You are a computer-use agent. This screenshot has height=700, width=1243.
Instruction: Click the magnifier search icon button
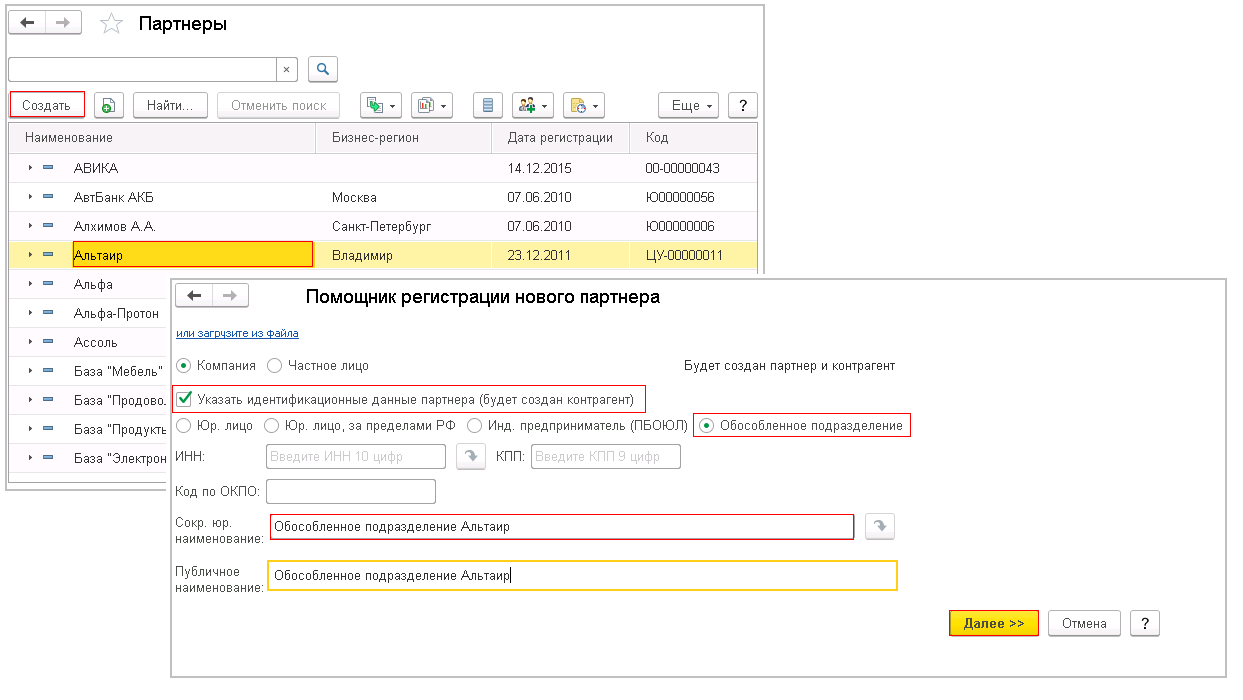(x=323, y=69)
